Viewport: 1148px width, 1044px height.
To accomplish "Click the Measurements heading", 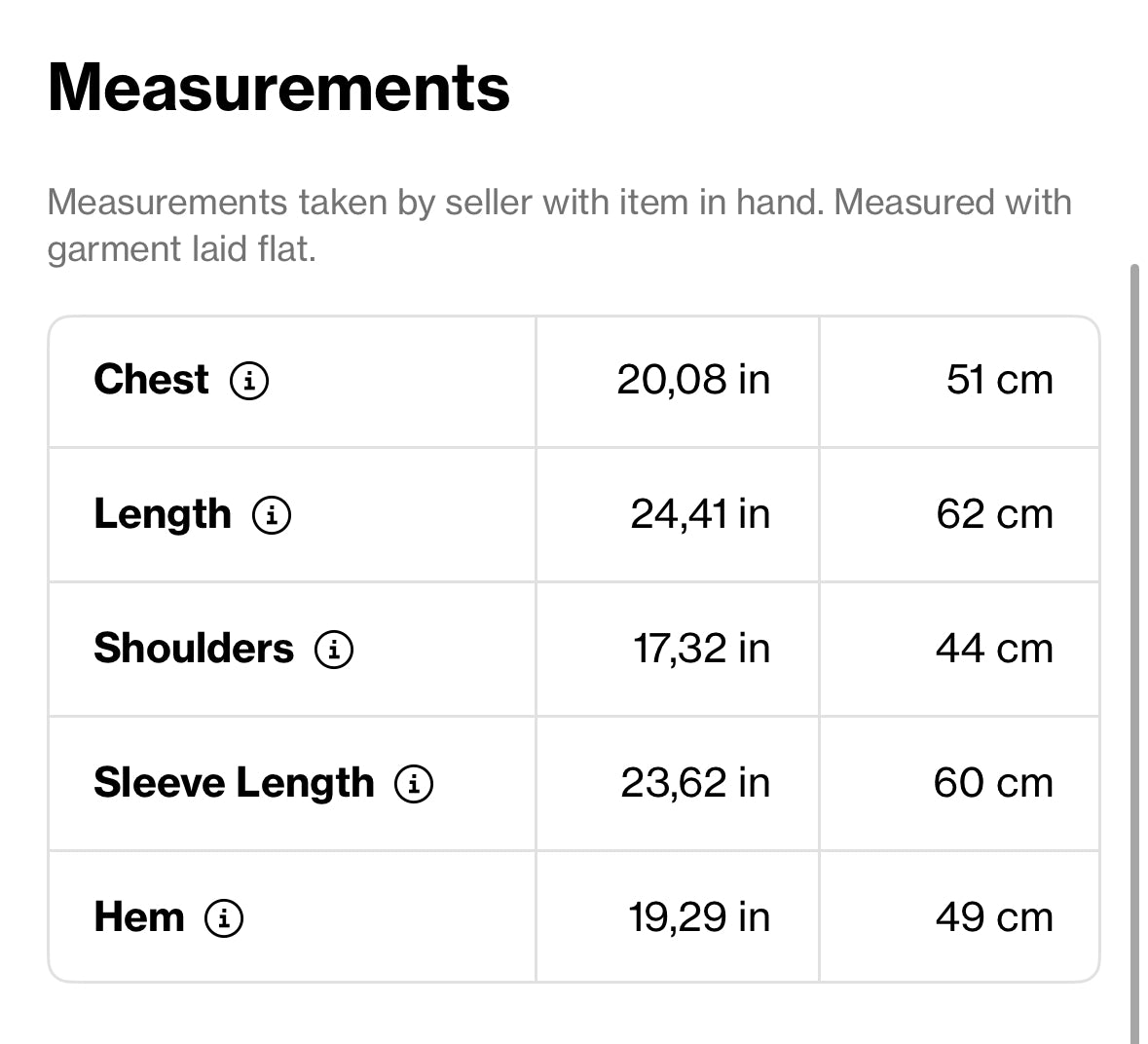I will coord(278,87).
